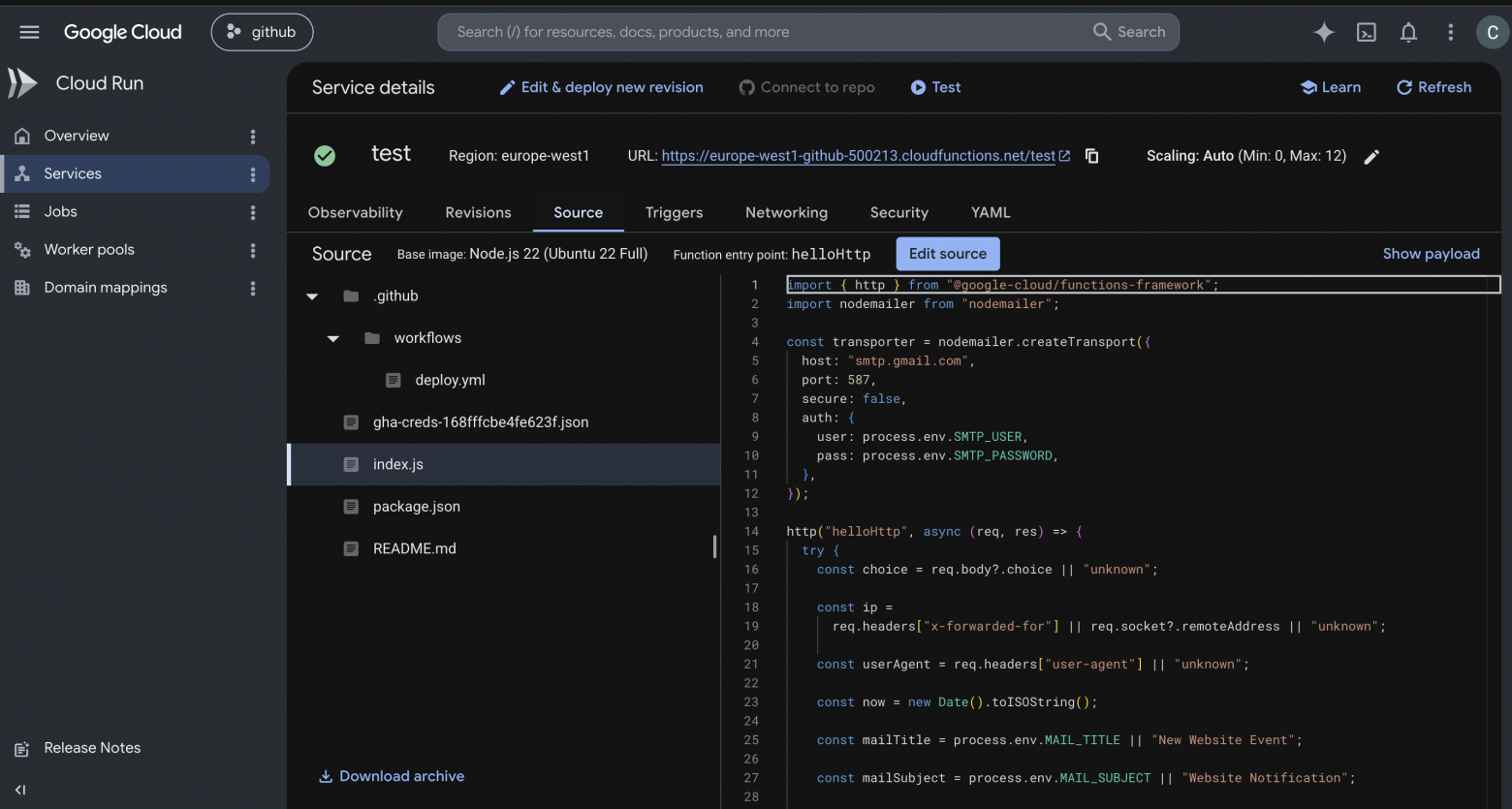Image resolution: width=1512 pixels, height=809 pixels.
Task: Click the Search button
Action: (1129, 32)
